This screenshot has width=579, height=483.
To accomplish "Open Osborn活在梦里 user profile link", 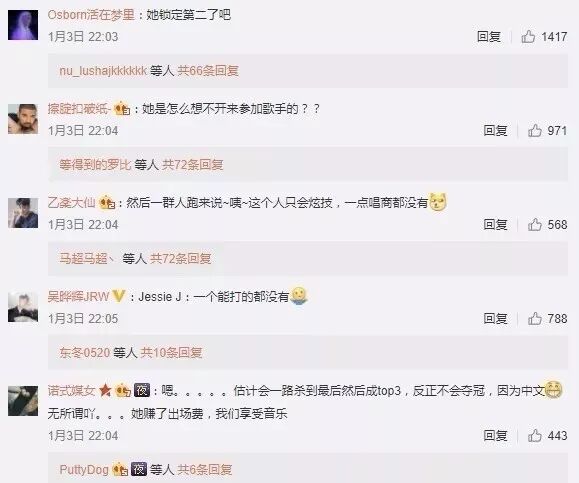I will (91, 15).
